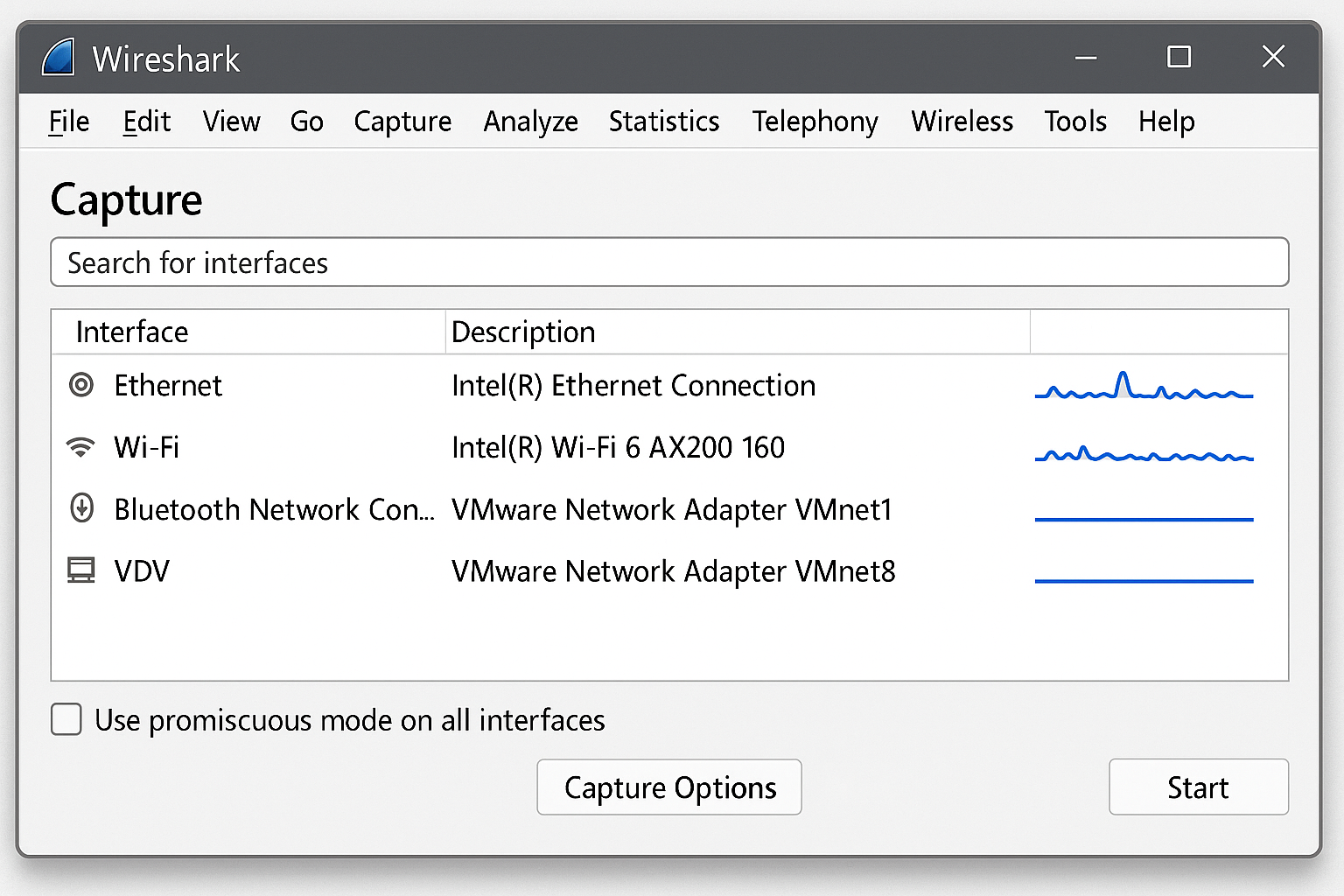Image resolution: width=1344 pixels, height=896 pixels.
Task: Open the Wireless menu
Action: point(962,122)
